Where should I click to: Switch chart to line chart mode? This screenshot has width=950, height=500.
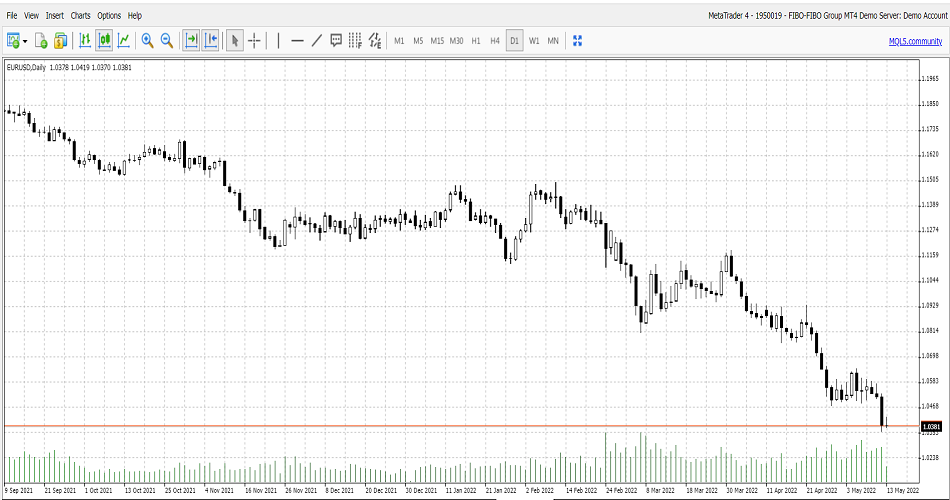point(124,41)
